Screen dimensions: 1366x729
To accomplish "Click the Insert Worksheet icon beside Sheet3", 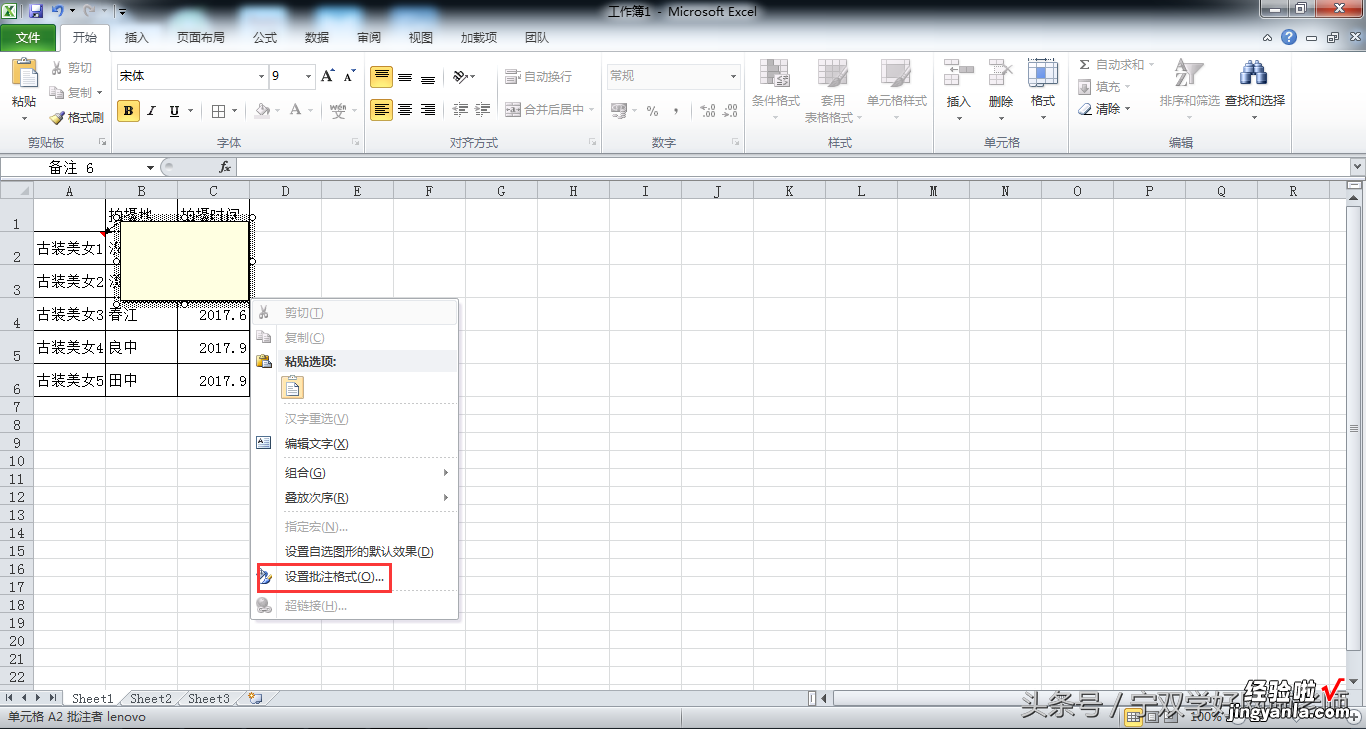I will click(x=255, y=699).
